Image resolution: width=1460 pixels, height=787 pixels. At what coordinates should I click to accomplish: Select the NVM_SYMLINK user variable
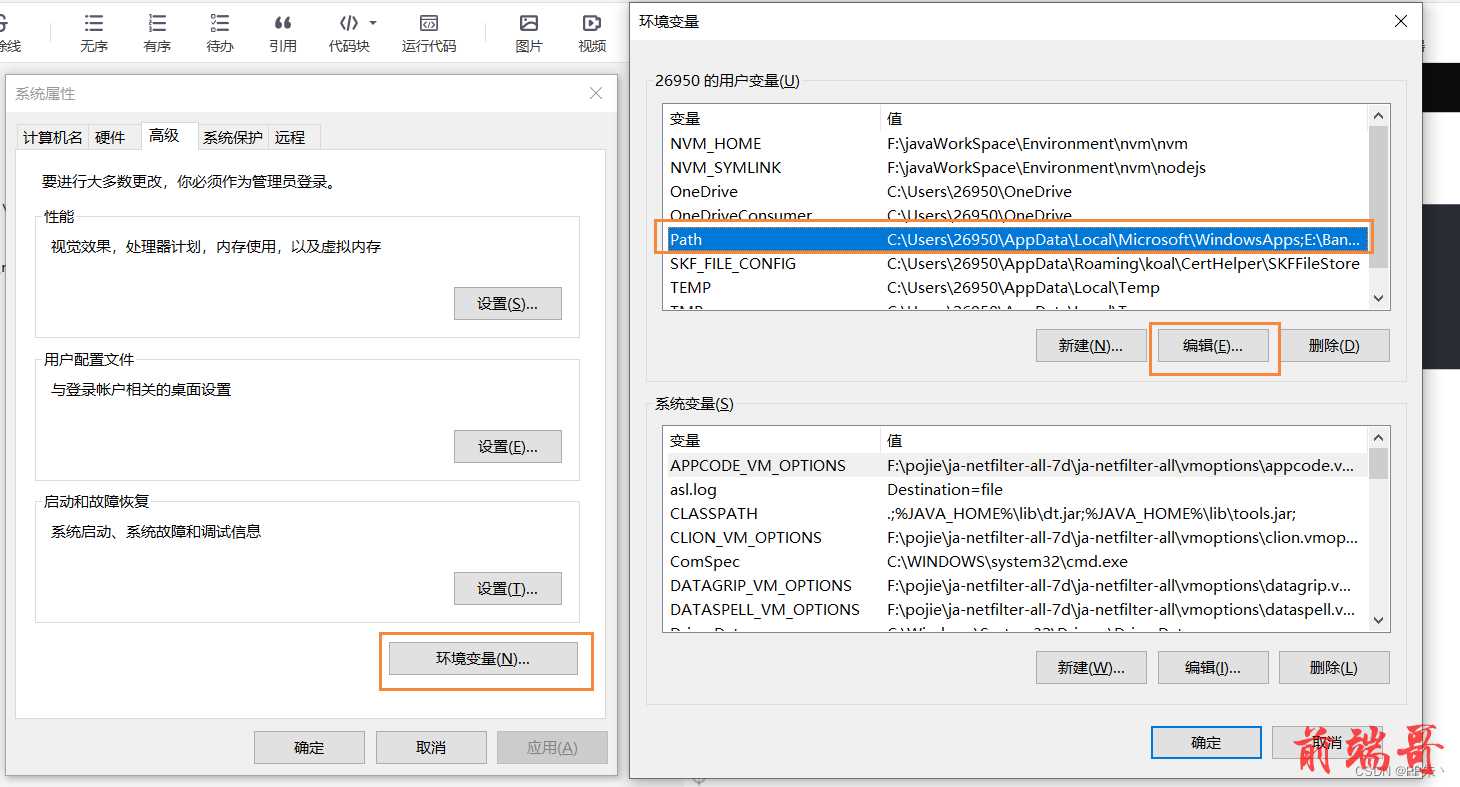click(1015, 167)
